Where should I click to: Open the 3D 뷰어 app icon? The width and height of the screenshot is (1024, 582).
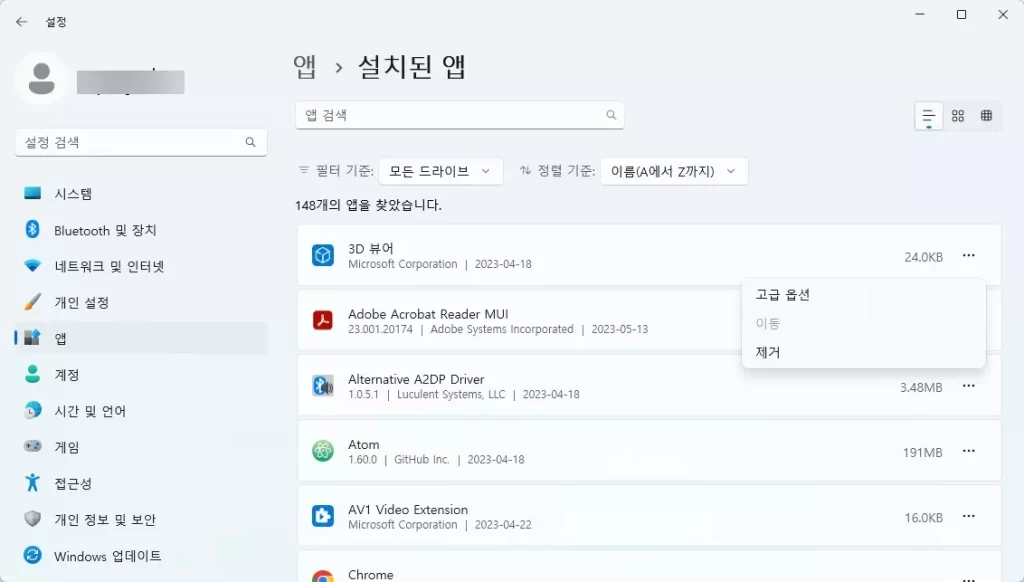point(323,255)
